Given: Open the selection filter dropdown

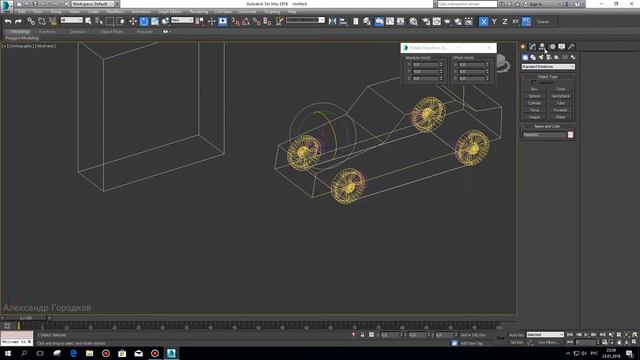Looking at the screenshot, I should [71, 20].
